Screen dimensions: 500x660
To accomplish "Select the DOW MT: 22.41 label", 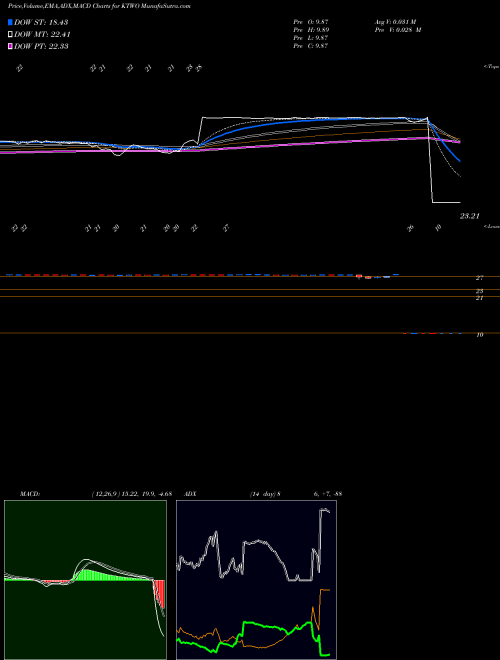I will pyautogui.click(x=42, y=35).
